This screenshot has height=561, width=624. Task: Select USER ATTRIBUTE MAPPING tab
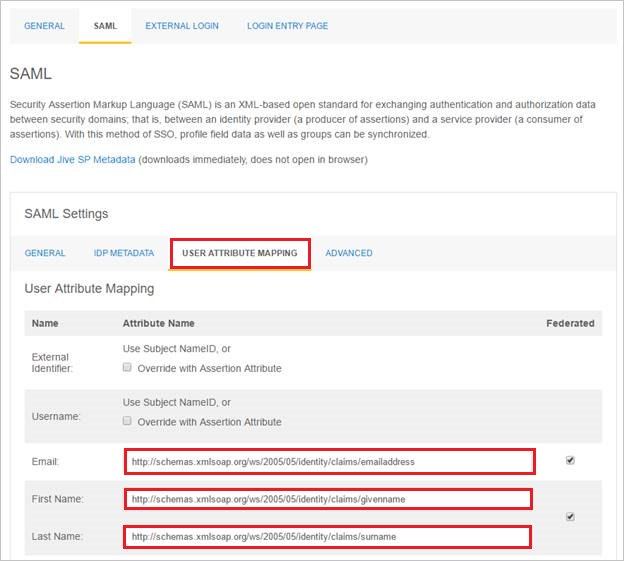coord(240,253)
